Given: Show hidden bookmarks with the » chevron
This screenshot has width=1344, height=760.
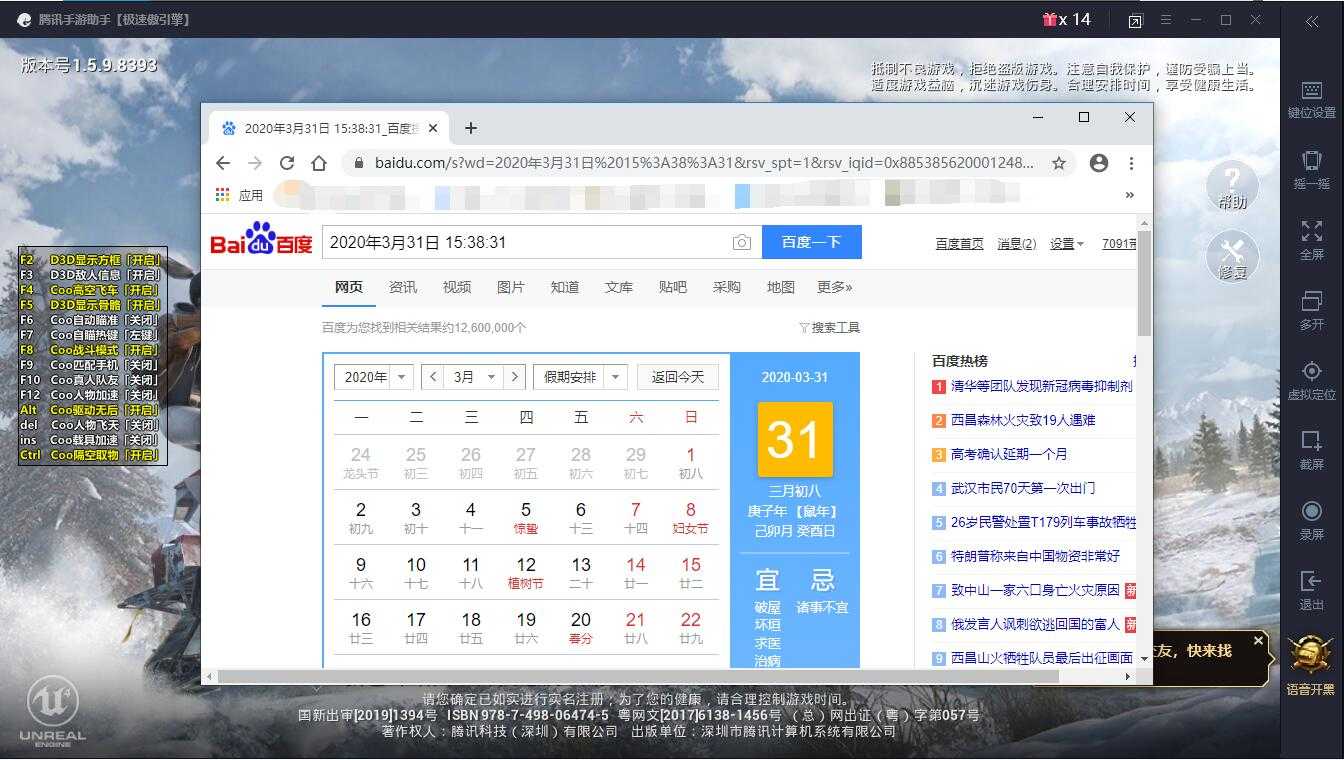Looking at the screenshot, I should pos(1130,195).
